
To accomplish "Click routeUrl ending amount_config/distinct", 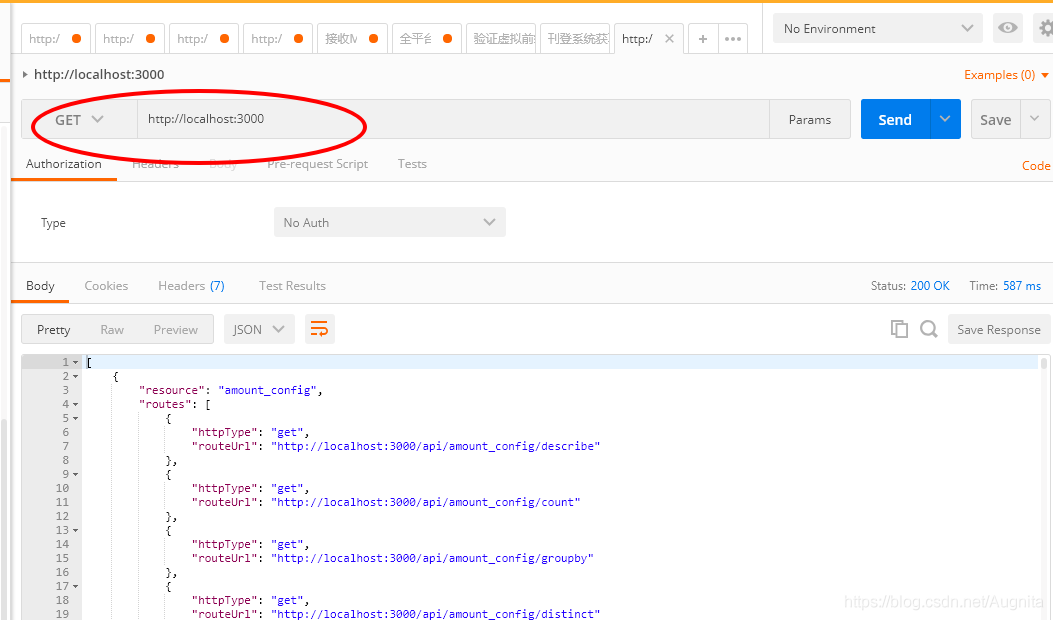I will 436,614.
